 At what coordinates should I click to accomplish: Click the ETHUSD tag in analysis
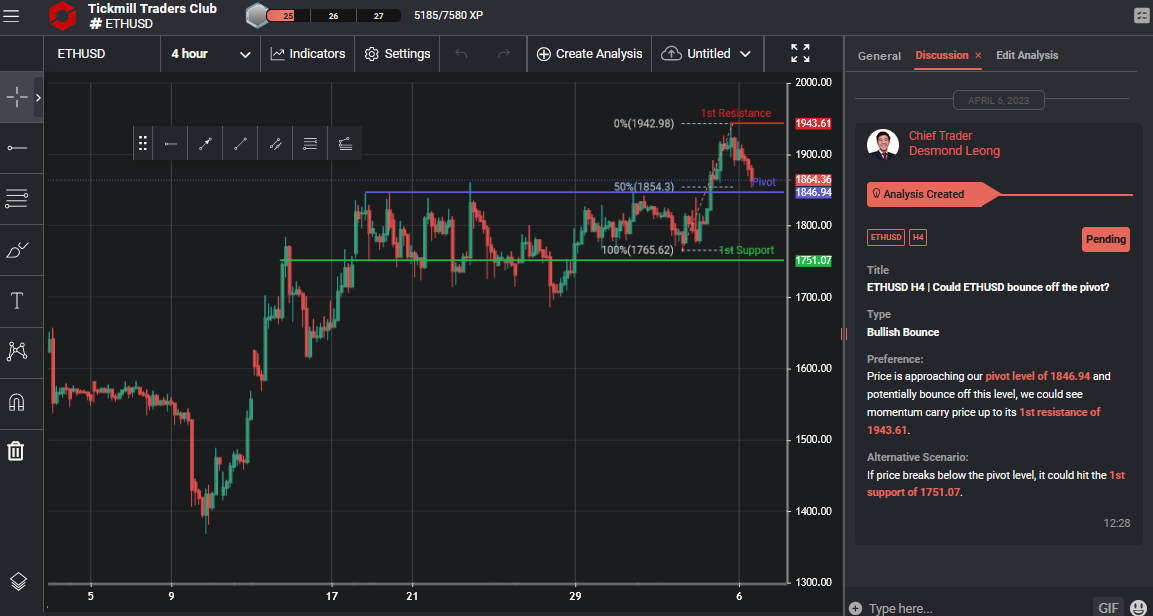pos(885,238)
